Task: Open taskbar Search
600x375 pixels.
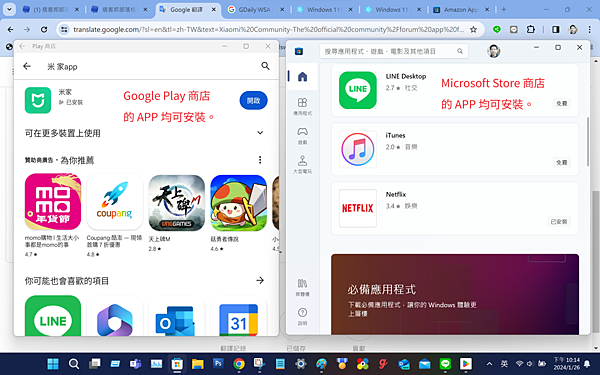Action: click(x=73, y=364)
